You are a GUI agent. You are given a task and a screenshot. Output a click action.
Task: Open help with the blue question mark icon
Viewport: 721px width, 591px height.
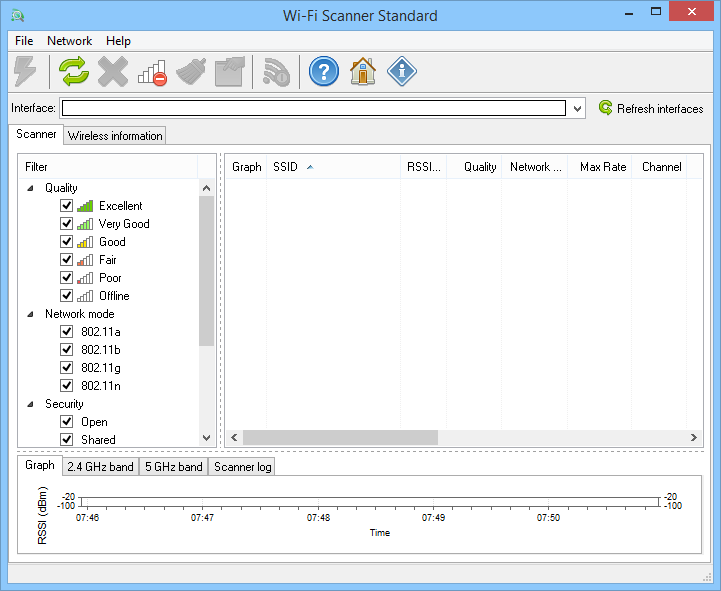tap(324, 71)
